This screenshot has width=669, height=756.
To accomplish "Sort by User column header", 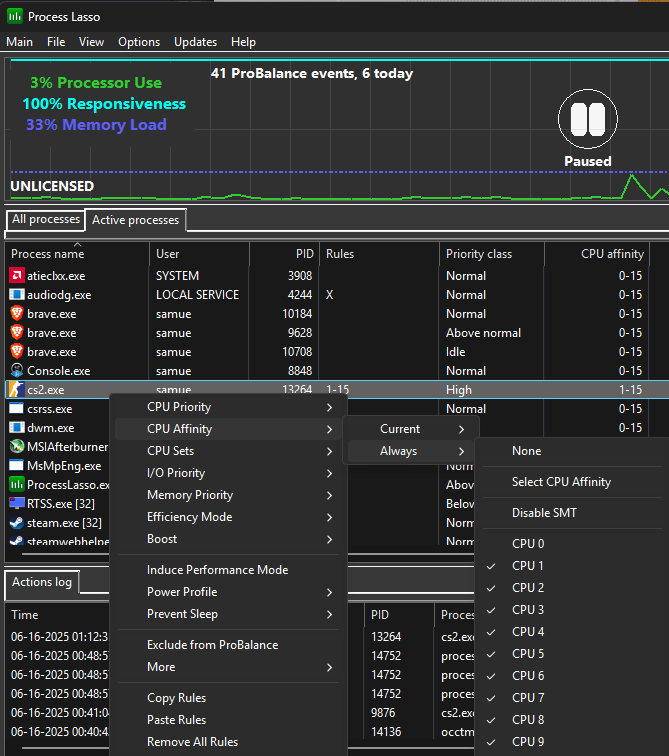I will tap(199, 254).
